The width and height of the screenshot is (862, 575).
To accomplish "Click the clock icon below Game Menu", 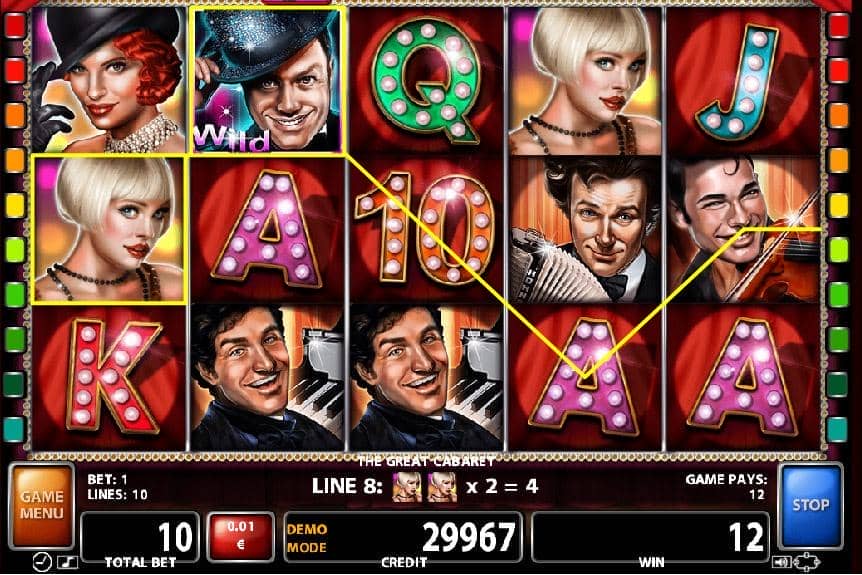I will tap(42, 562).
